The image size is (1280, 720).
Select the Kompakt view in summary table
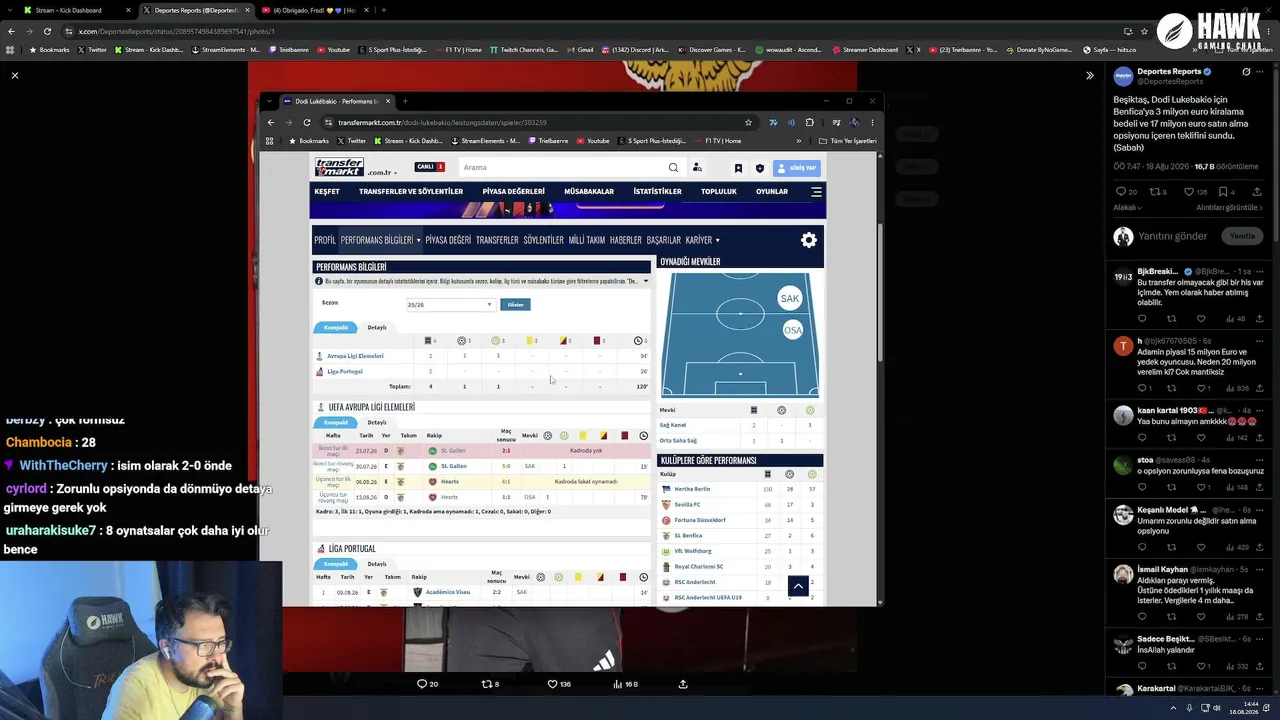pos(336,328)
